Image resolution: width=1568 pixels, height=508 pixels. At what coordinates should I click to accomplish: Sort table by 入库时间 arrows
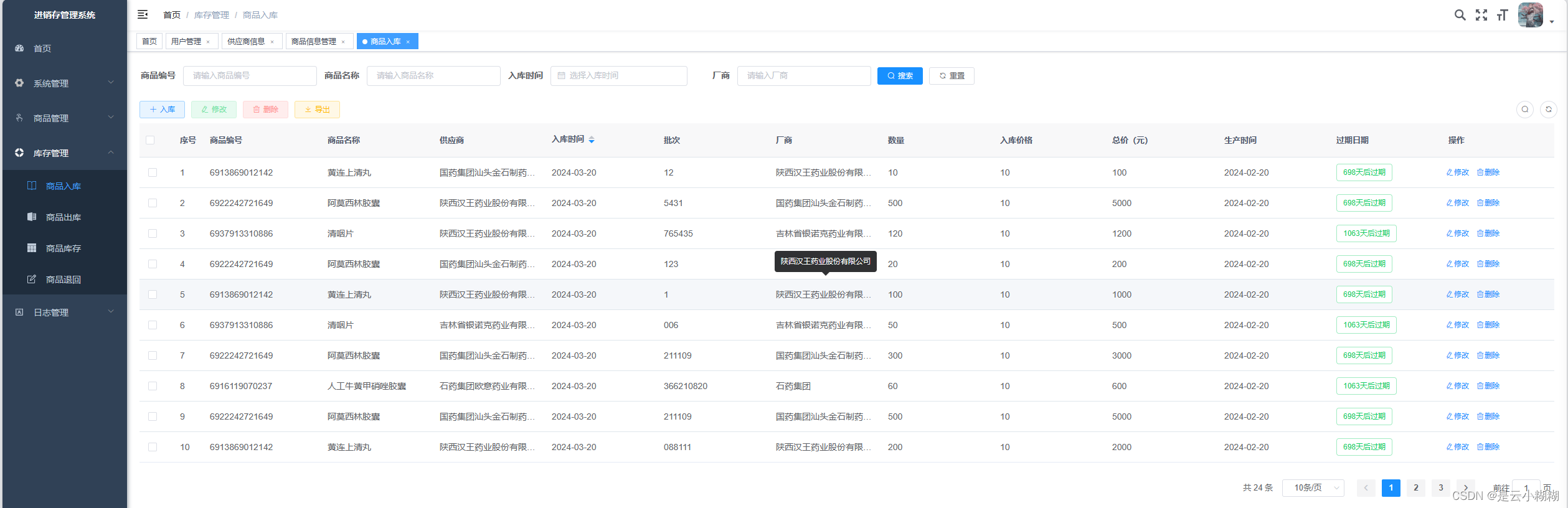click(592, 139)
